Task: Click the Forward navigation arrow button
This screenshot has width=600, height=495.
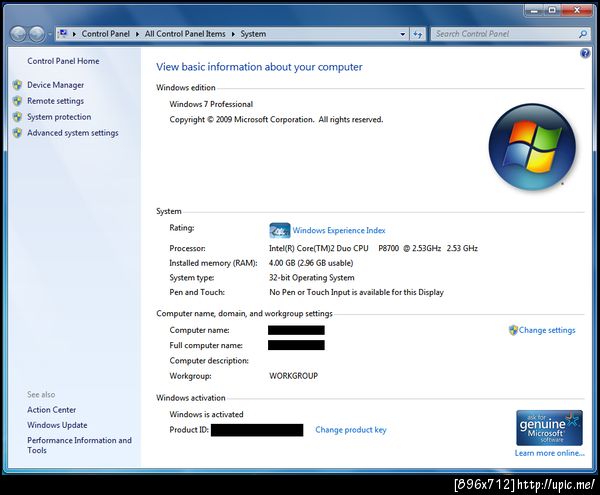Action: (37, 34)
